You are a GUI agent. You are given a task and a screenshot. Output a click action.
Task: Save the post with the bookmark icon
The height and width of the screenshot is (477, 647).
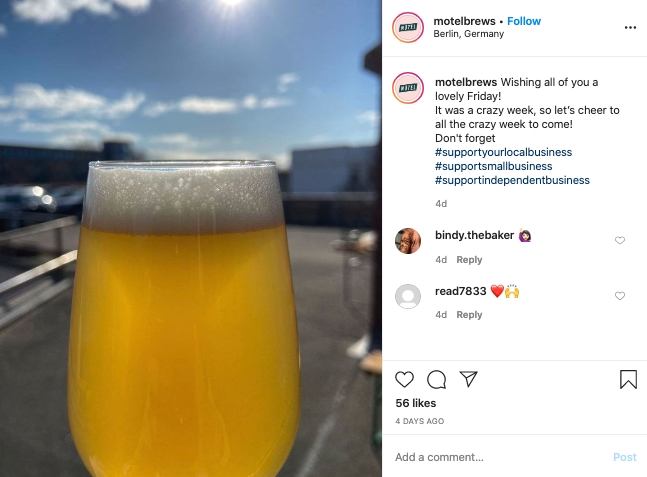click(628, 379)
